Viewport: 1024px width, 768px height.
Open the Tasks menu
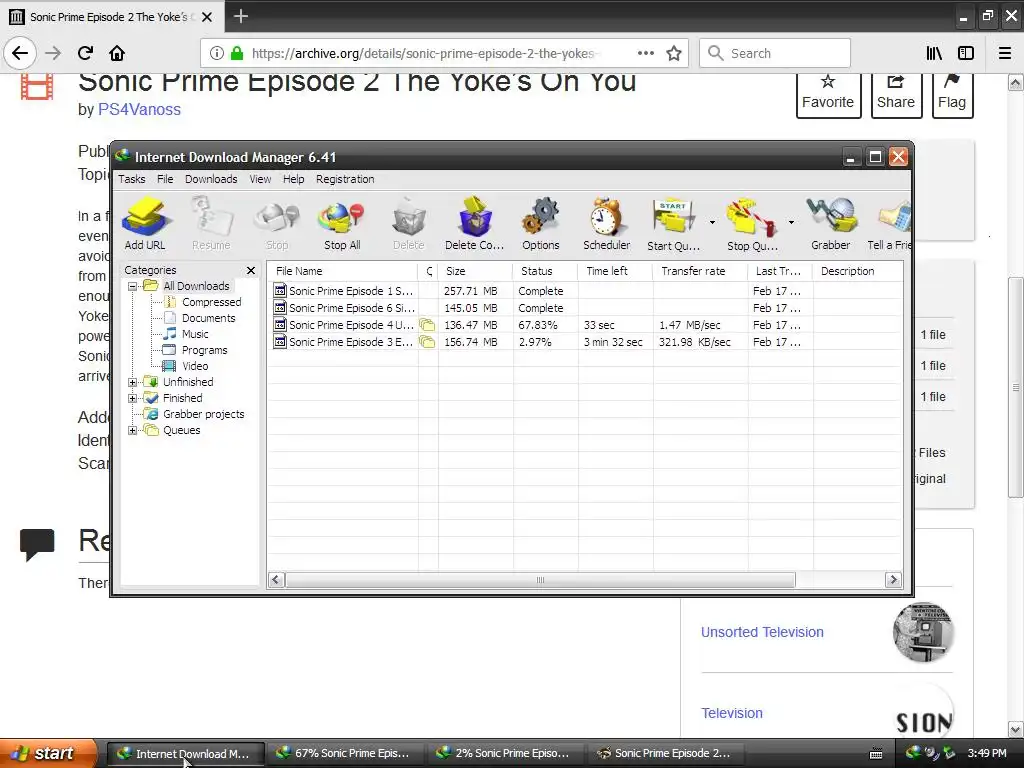tap(131, 179)
